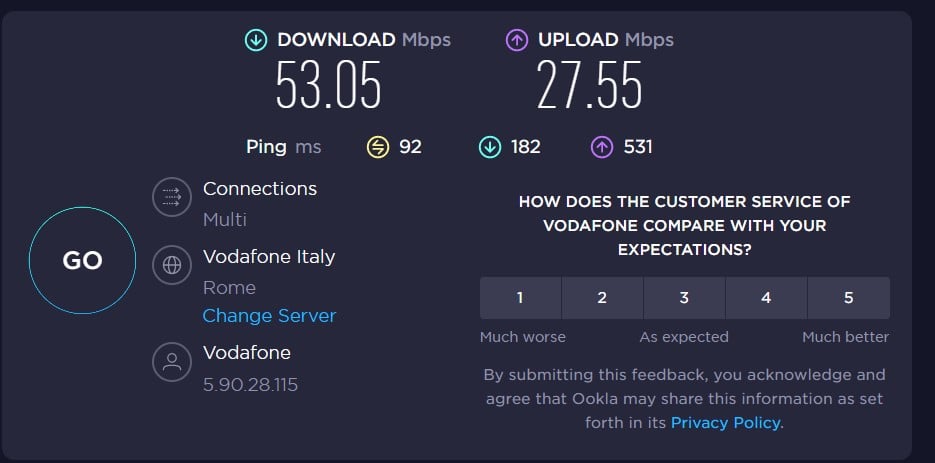Rate customer service 5 (Much better)
Viewport: 935px width, 463px height.
point(849,298)
